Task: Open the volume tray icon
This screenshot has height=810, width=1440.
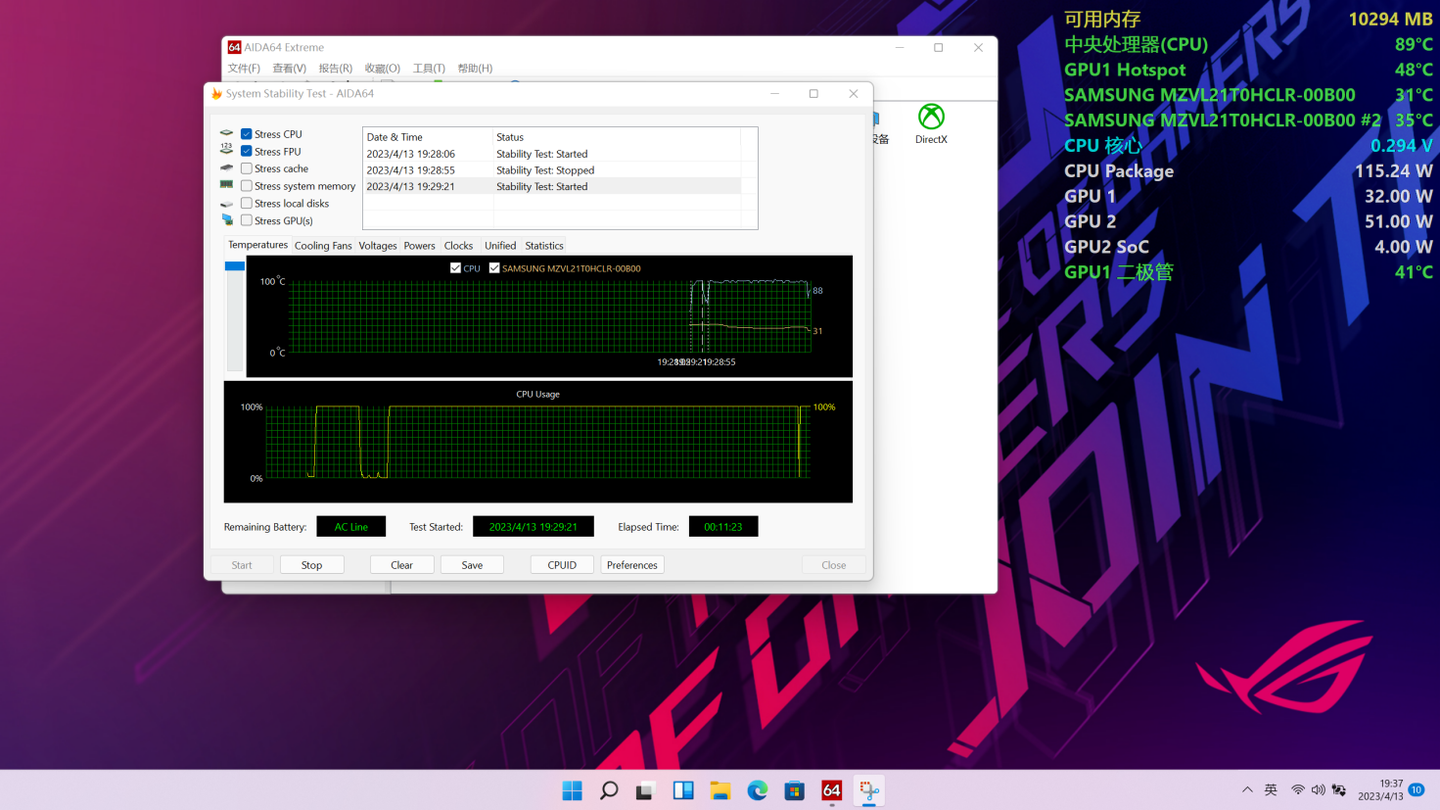Action: (1318, 790)
